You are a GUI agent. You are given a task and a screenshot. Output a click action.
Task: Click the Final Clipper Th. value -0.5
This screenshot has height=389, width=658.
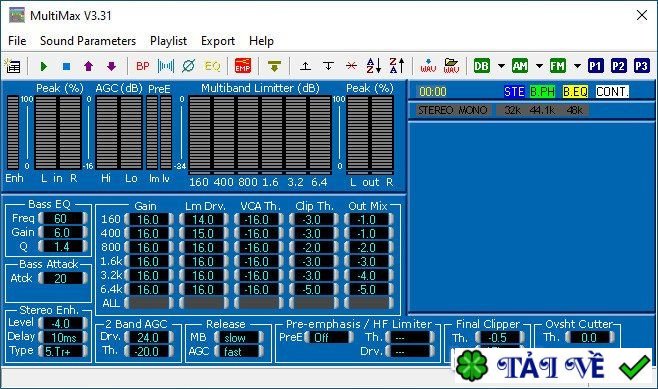pos(500,337)
